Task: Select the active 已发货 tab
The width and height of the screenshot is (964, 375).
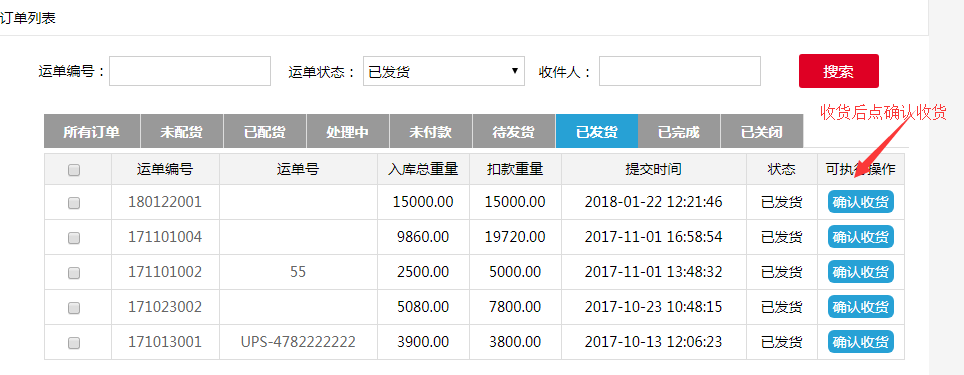Action: point(596,132)
